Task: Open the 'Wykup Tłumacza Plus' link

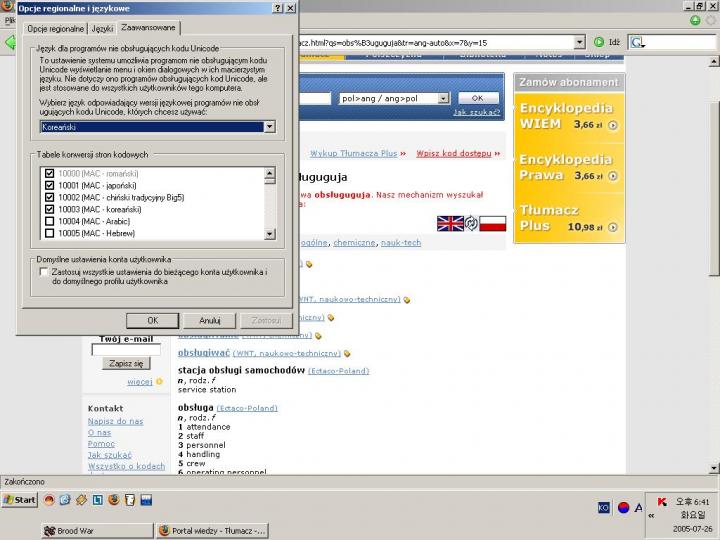Action: [x=354, y=153]
